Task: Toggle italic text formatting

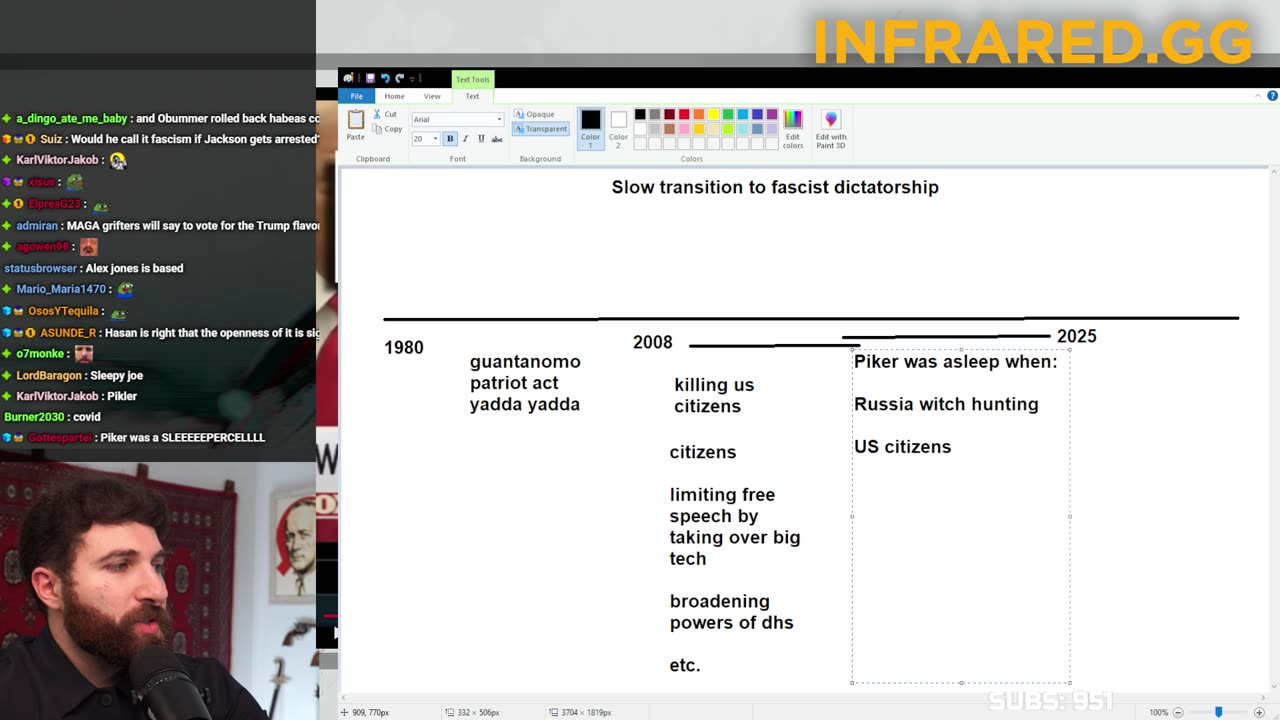Action: click(x=465, y=139)
